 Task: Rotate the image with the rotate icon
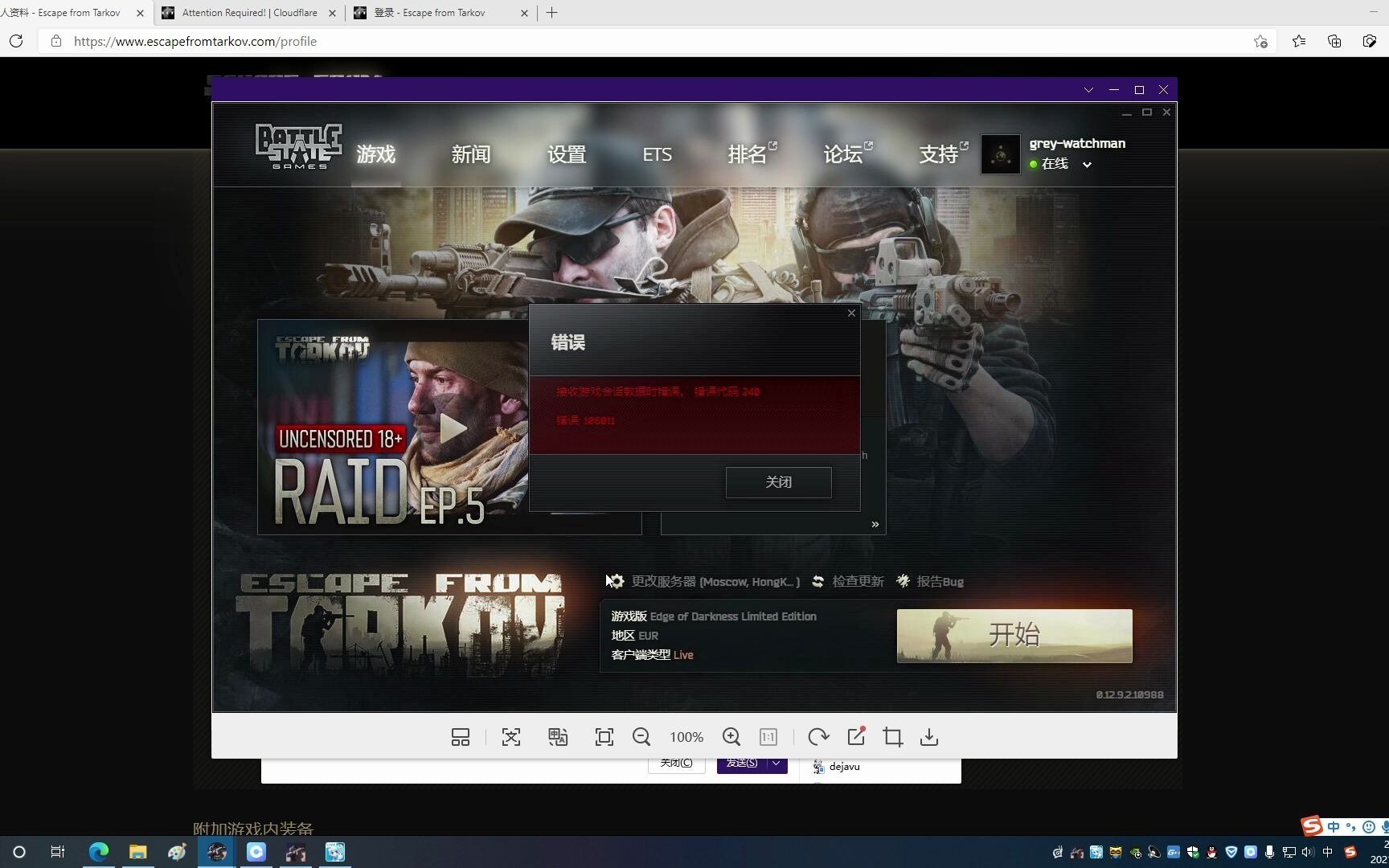coord(818,737)
